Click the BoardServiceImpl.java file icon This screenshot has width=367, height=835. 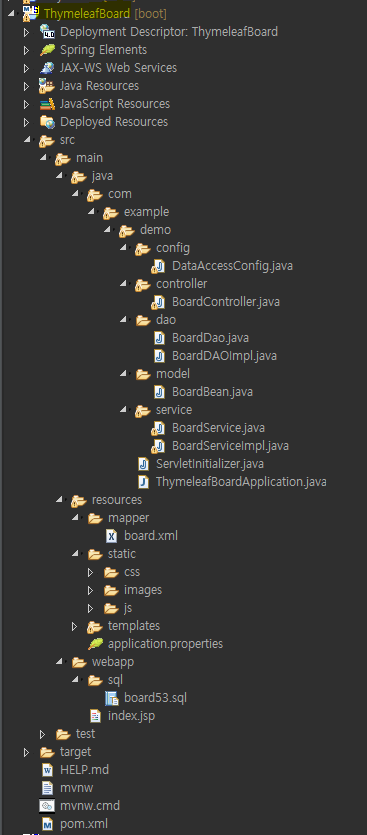tap(159, 446)
